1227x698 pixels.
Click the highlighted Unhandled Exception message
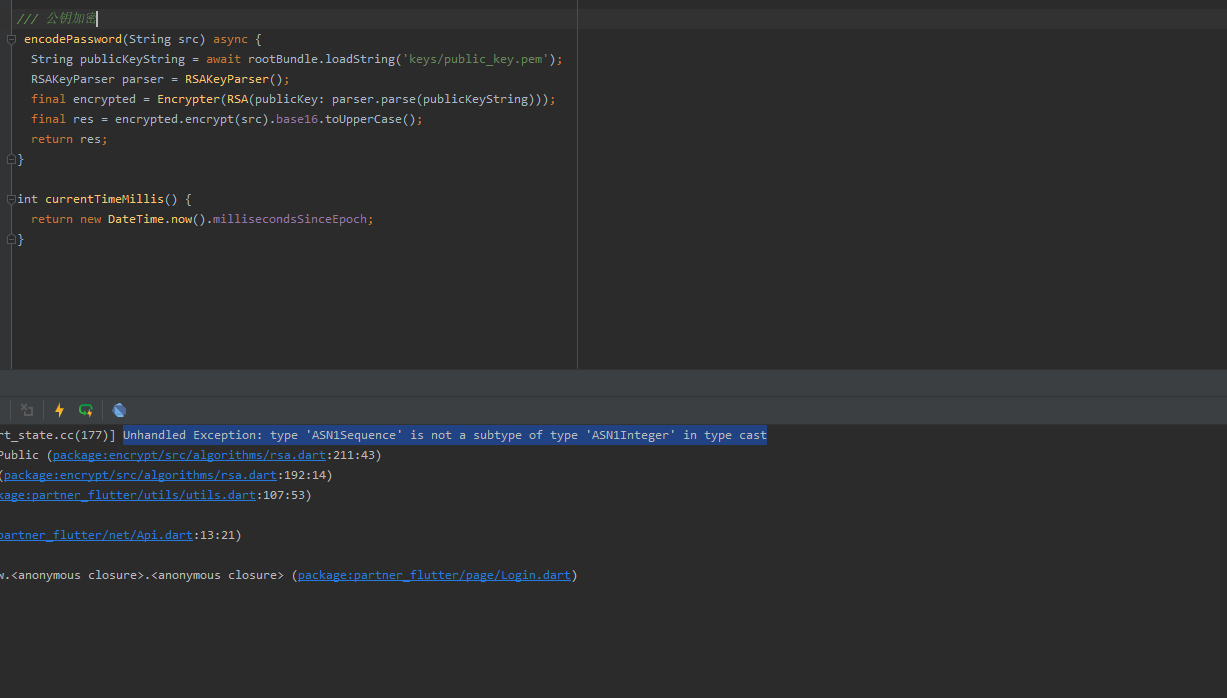click(445, 435)
